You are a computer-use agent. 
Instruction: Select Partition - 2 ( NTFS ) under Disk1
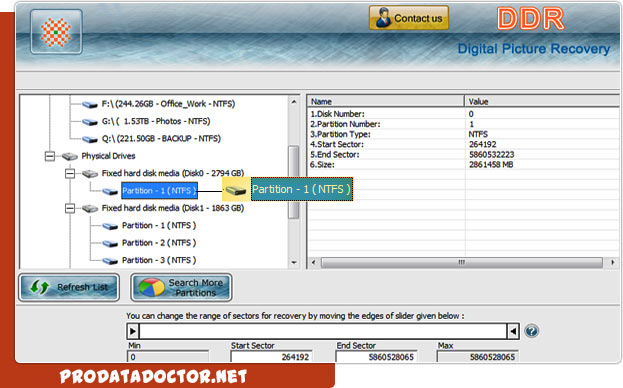159,243
